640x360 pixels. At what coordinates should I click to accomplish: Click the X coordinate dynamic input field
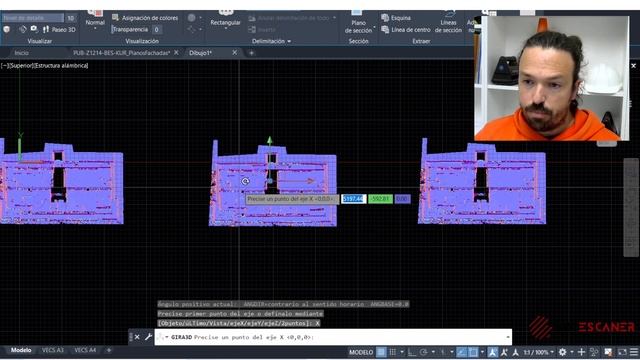pos(353,199)
